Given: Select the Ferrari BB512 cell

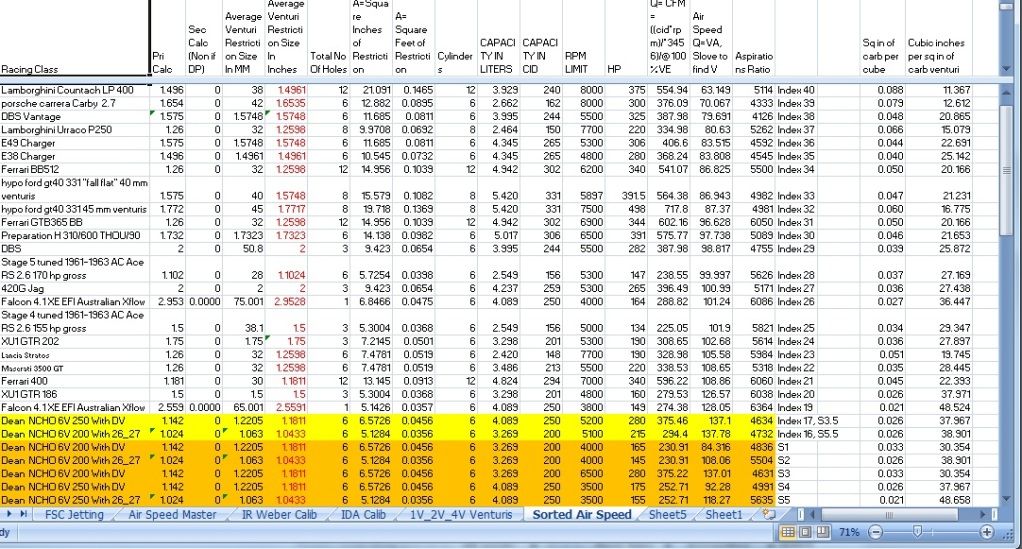Looking at the screenshot, I should 75,169.
